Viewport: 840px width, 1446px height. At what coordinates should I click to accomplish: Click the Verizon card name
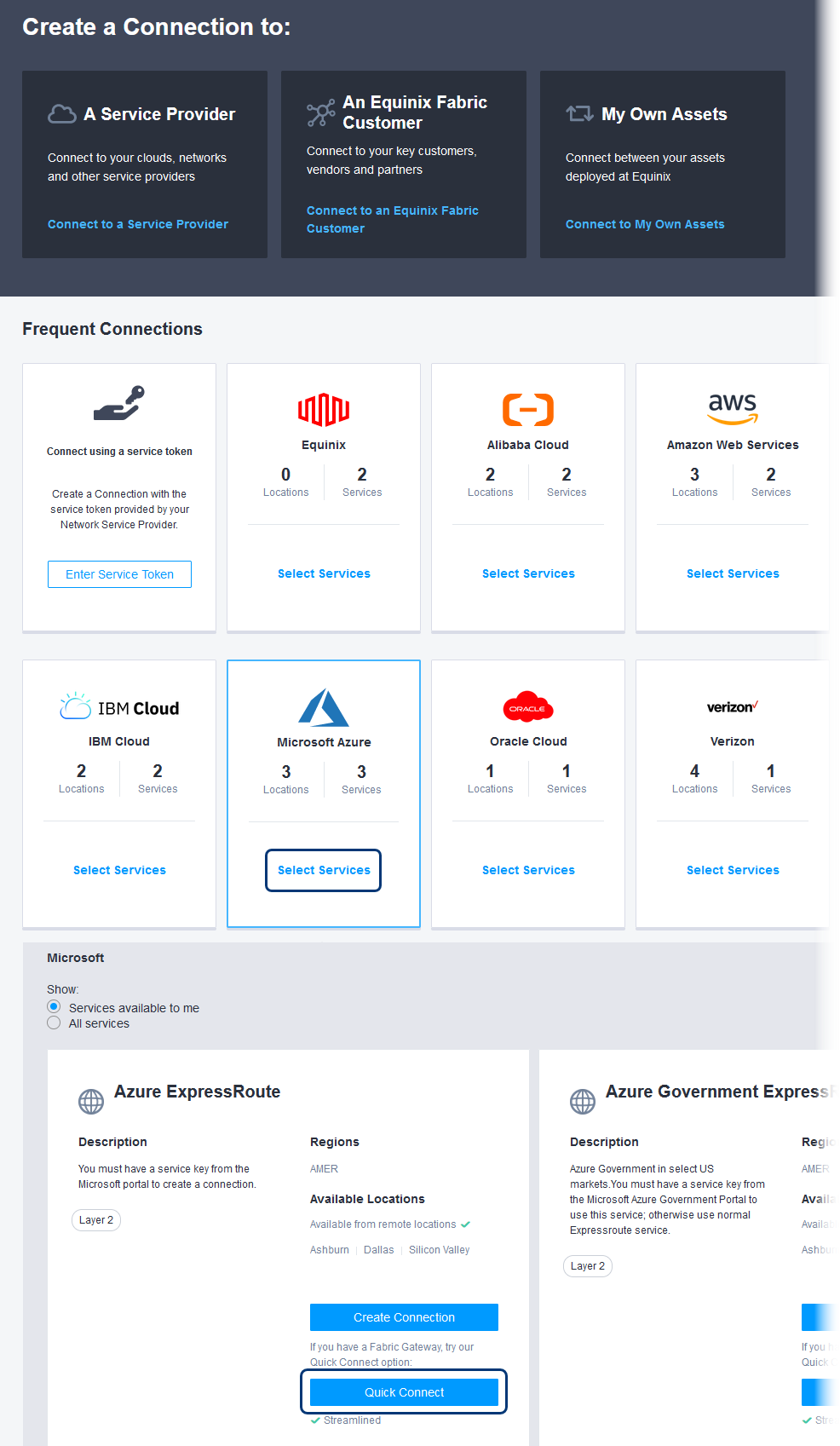(x=733, y=741)
